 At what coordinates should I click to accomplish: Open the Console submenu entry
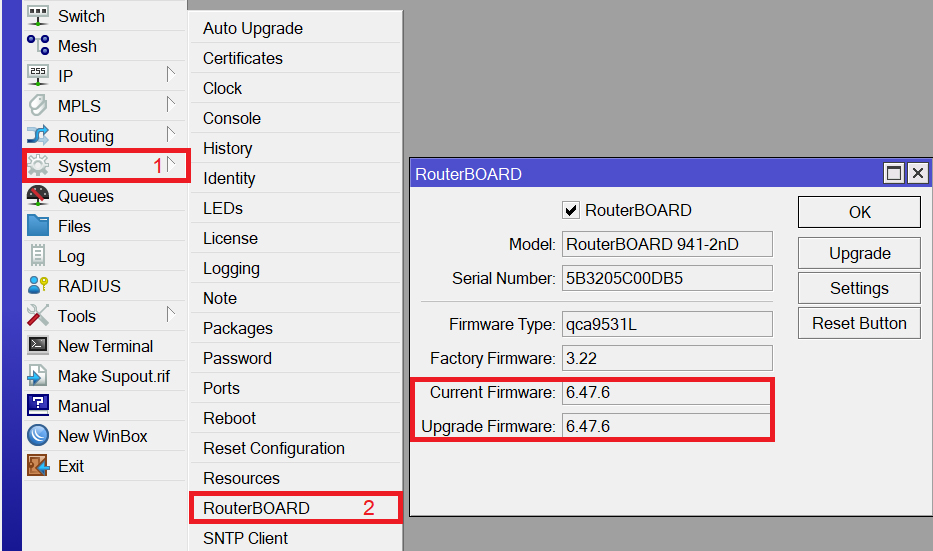(x=296, y=118)
